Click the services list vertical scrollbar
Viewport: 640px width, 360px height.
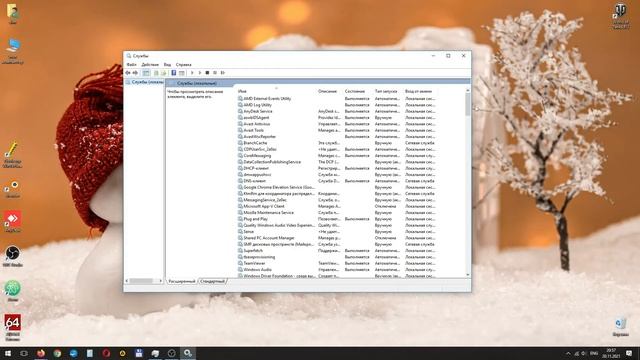tap(468, 104)
